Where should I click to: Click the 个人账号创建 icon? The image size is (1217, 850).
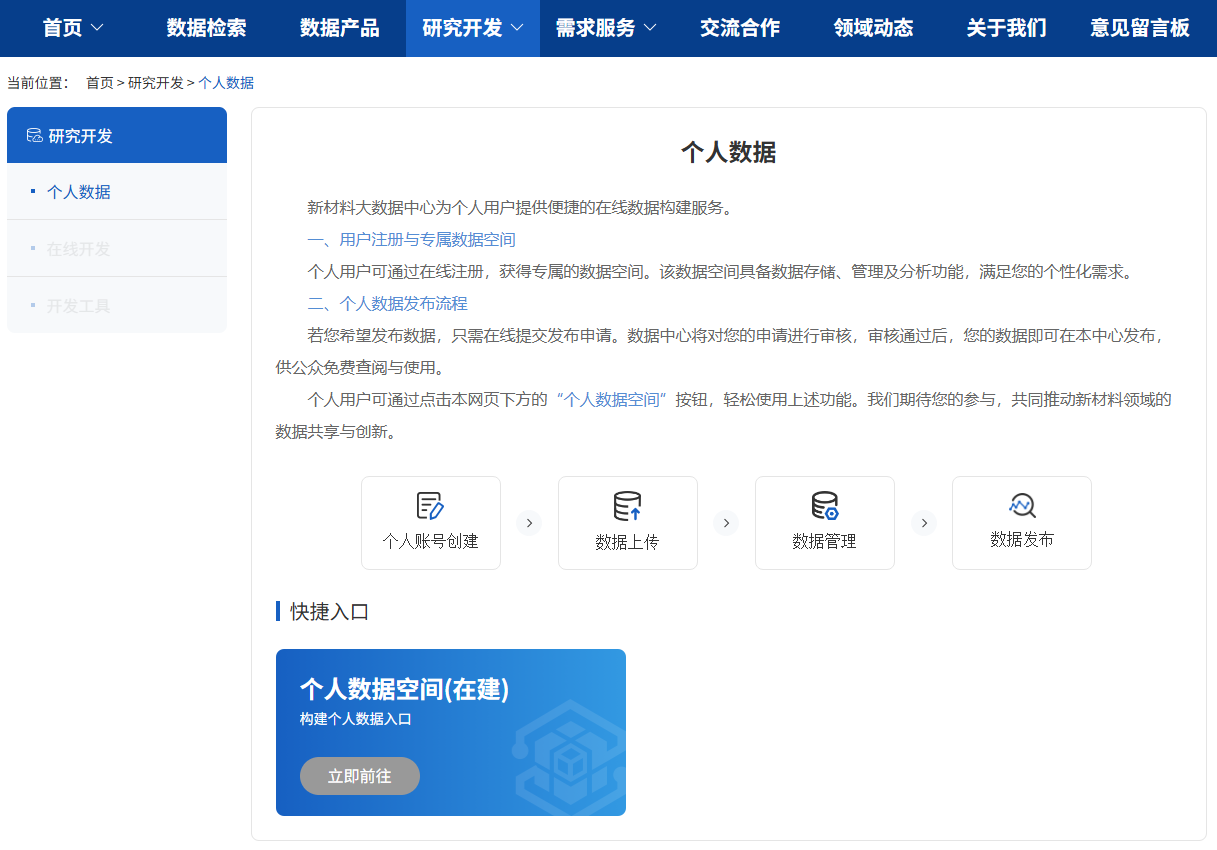coord(430,507)
